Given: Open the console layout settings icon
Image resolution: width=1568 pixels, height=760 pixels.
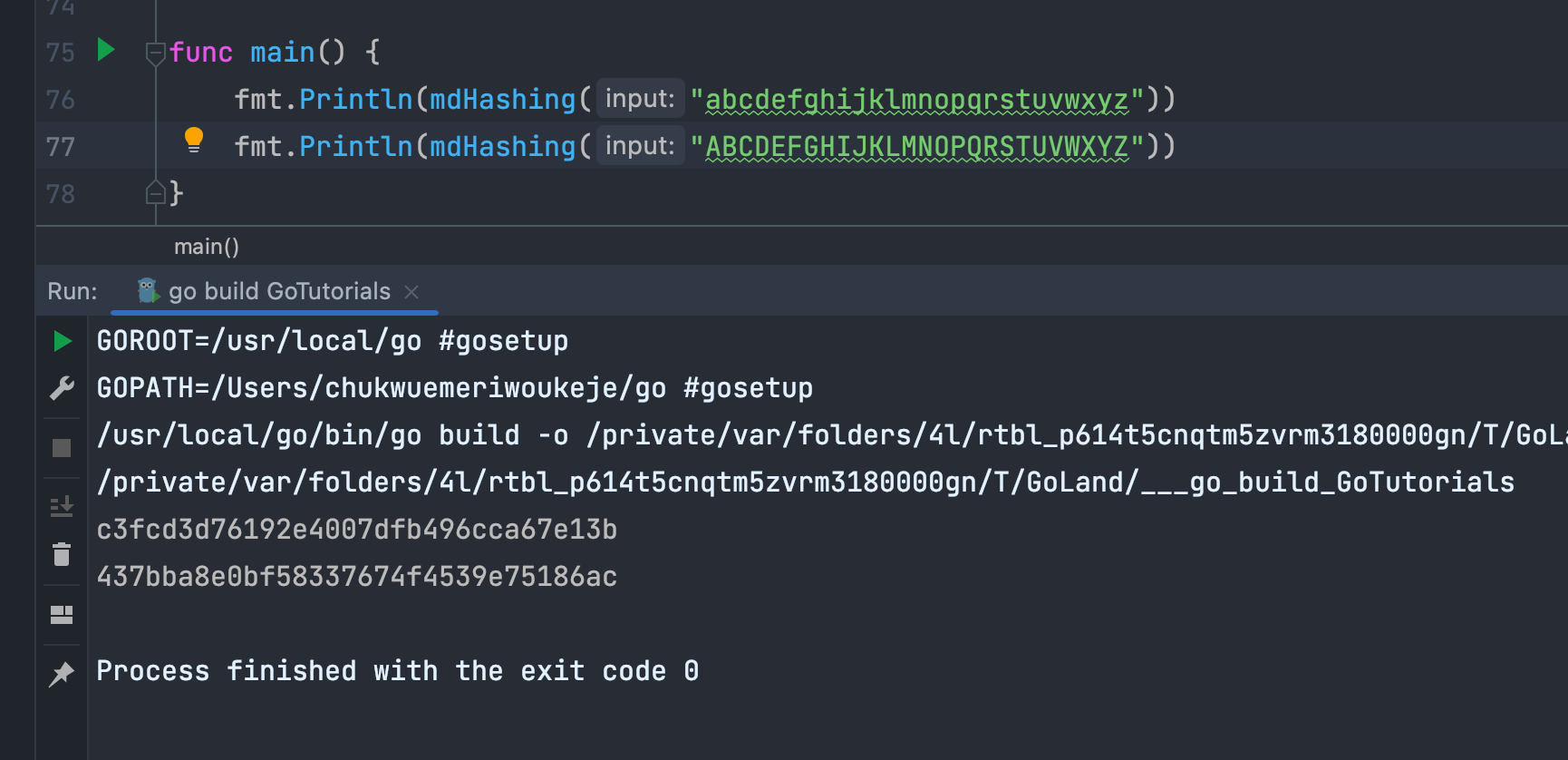Looking at the screenshot, I should click(61, 615).
